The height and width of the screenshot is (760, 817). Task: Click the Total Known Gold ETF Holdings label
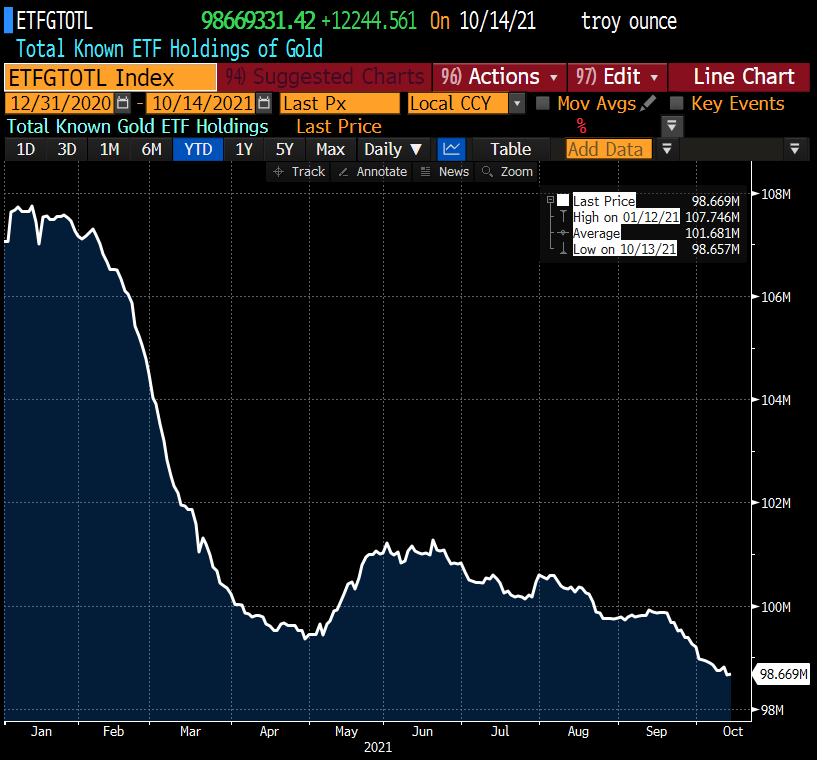point(138,127)
